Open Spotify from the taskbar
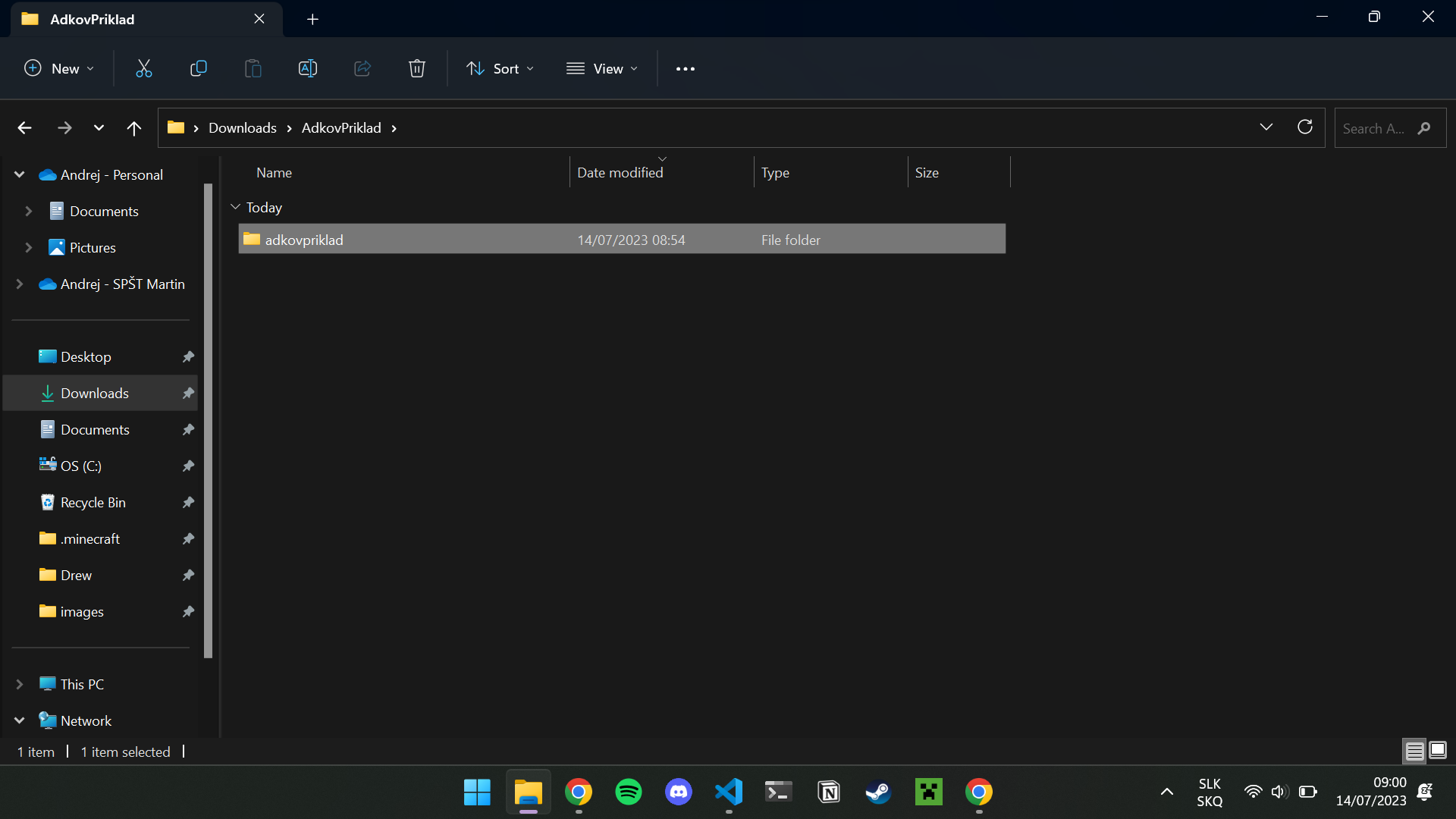 coord(629,792)
